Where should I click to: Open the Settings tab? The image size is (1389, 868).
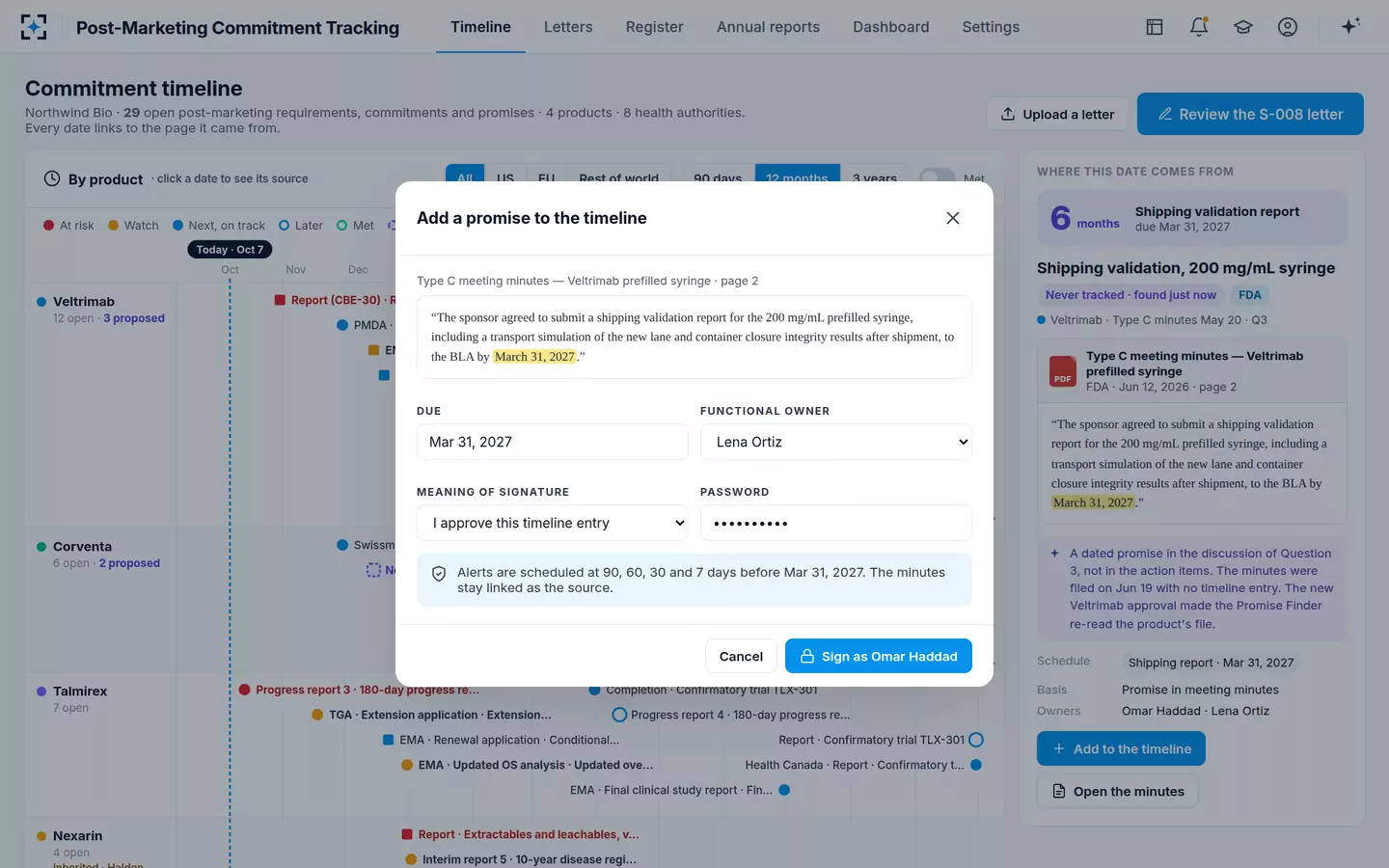click(x=991, y=27)
